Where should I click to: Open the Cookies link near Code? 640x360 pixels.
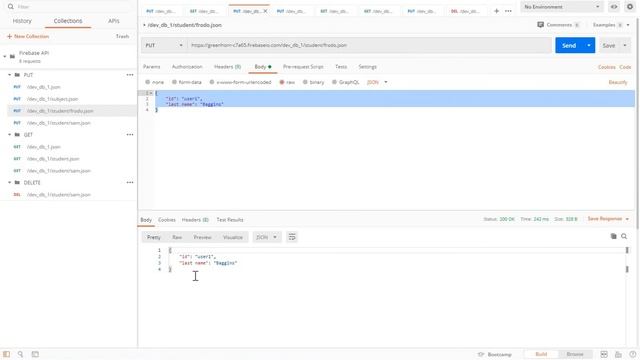coord(607,67)
